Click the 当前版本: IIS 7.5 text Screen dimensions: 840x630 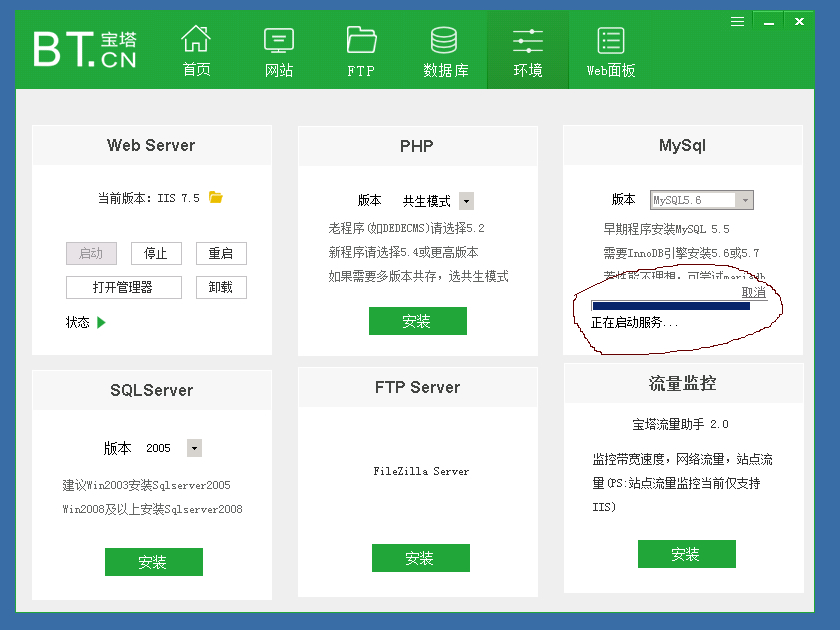(x=148, y=198)
